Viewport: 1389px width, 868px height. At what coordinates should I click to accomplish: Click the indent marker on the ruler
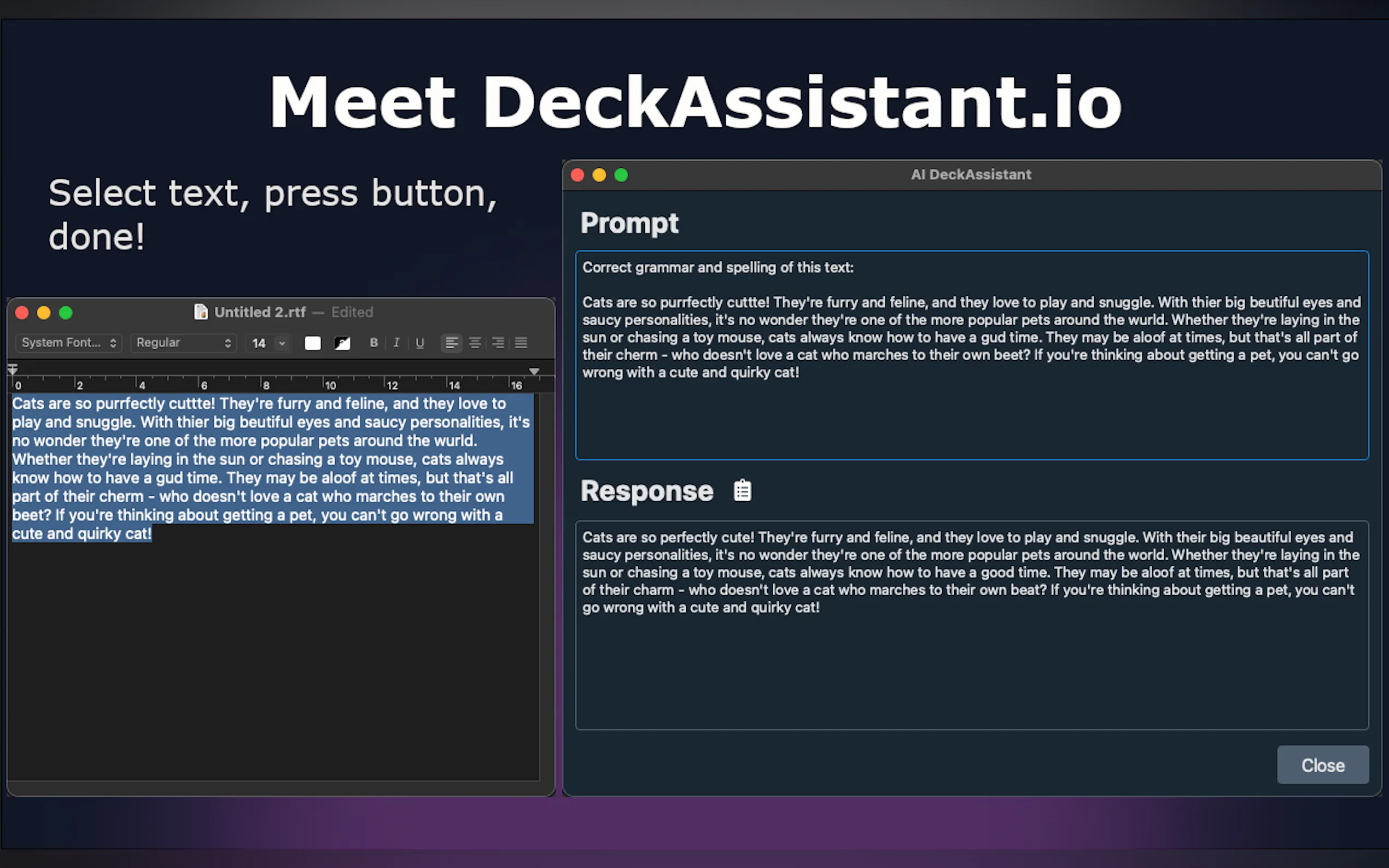pos(13,369)
